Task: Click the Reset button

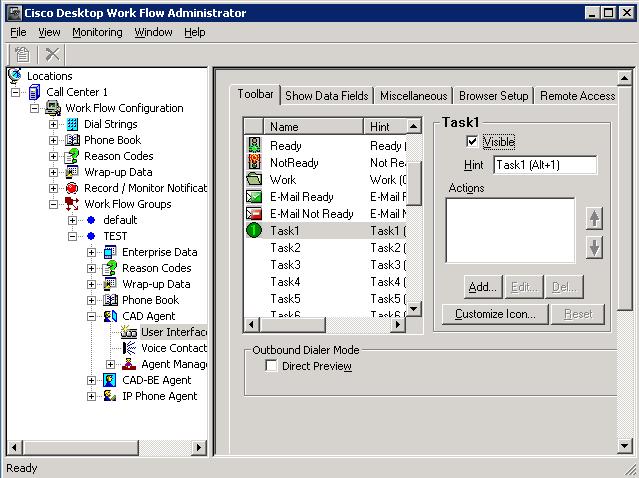Action: pyautogui.click(x=577, y=314)
